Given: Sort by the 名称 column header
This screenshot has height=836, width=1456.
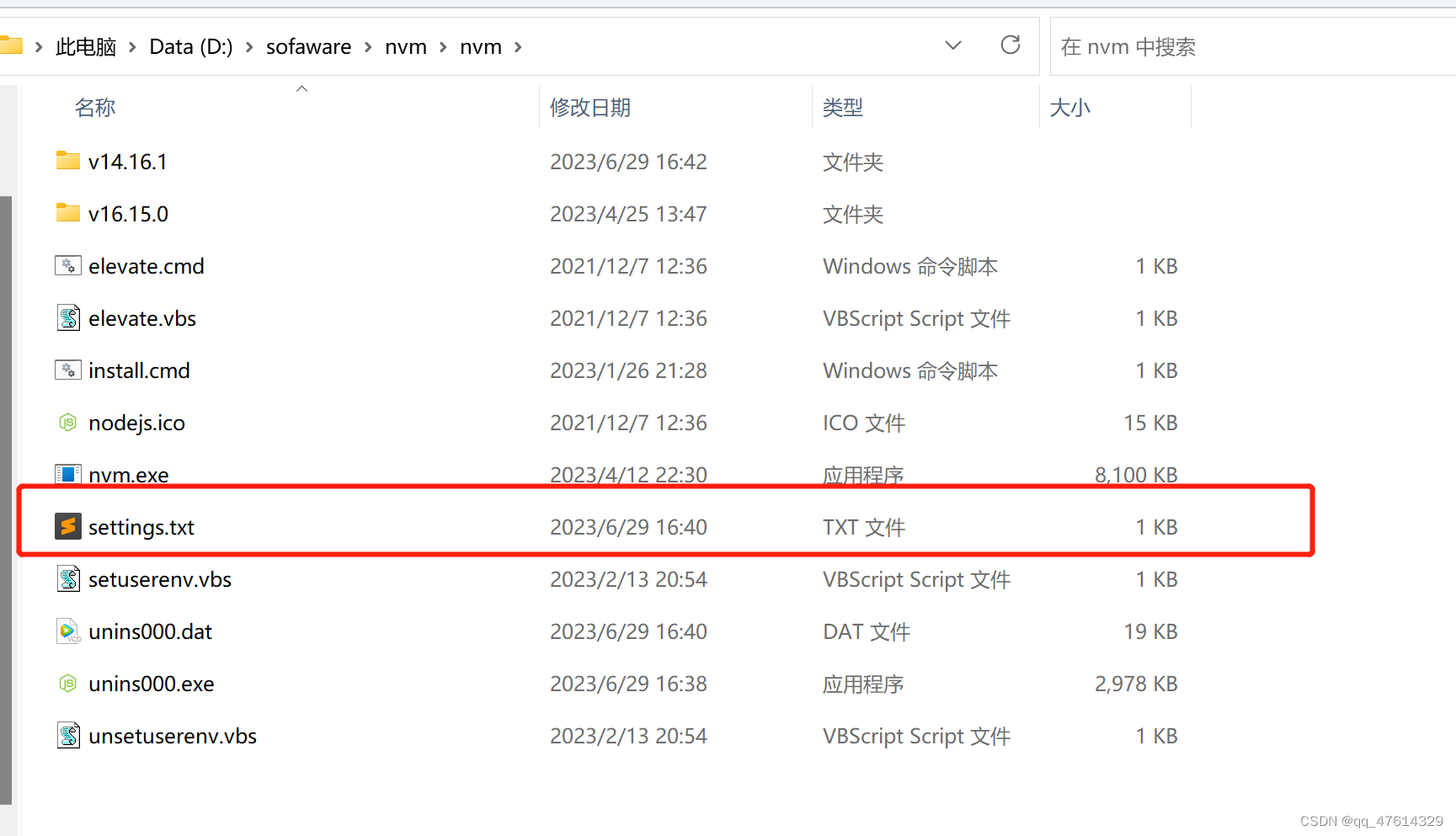Looking at the screenshot, I should point(95,108).
